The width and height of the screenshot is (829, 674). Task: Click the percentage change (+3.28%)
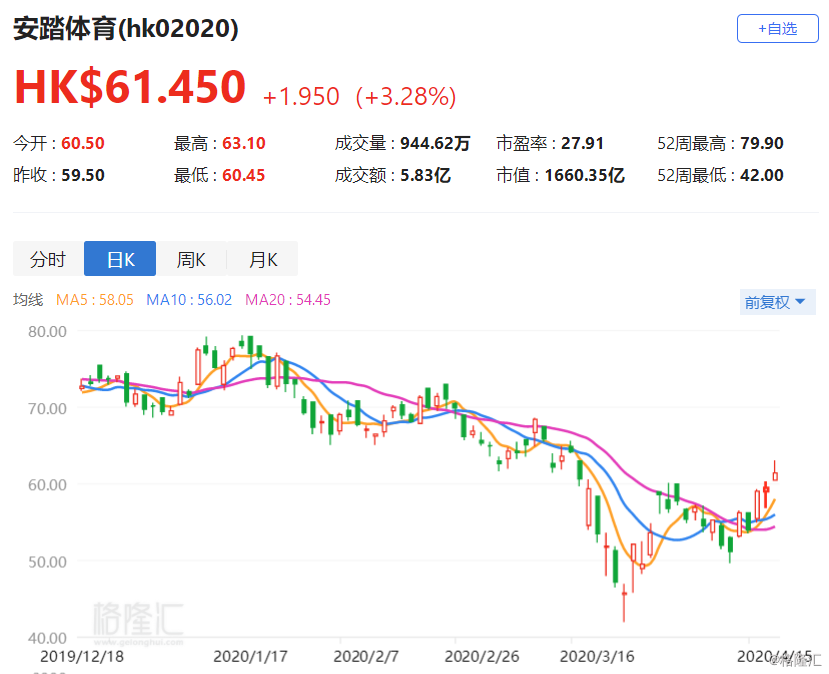tap(406, 97)
